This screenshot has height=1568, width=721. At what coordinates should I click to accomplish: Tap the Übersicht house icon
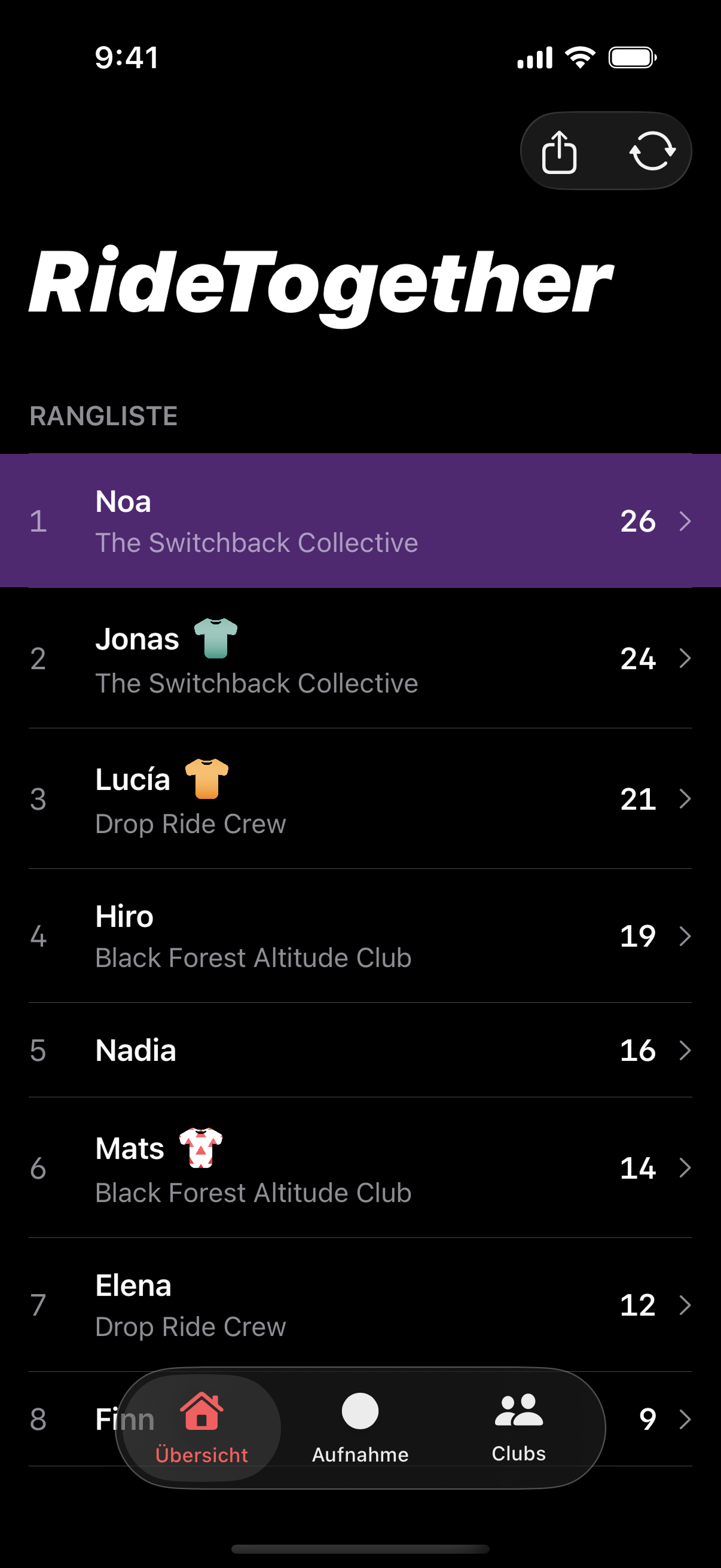(x=201, y=1411)
